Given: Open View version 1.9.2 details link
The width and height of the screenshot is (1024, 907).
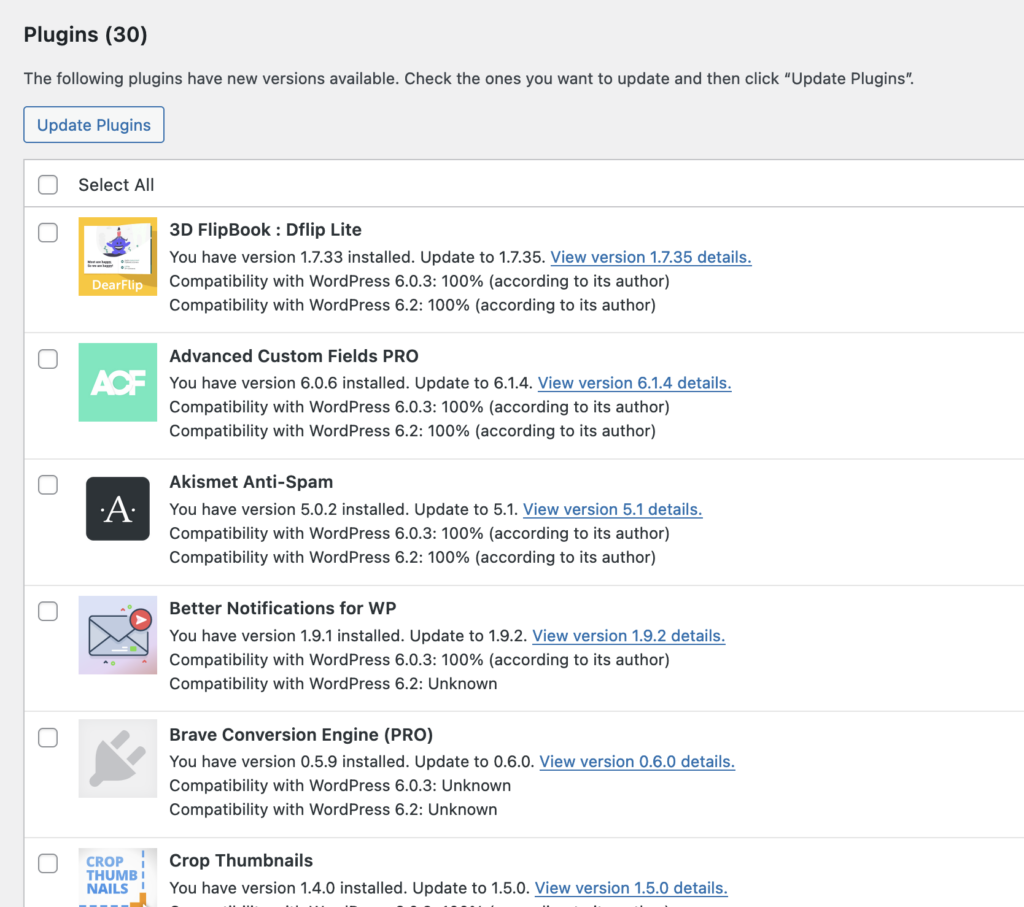Looking at the screenshot, I should coord(629,636).
